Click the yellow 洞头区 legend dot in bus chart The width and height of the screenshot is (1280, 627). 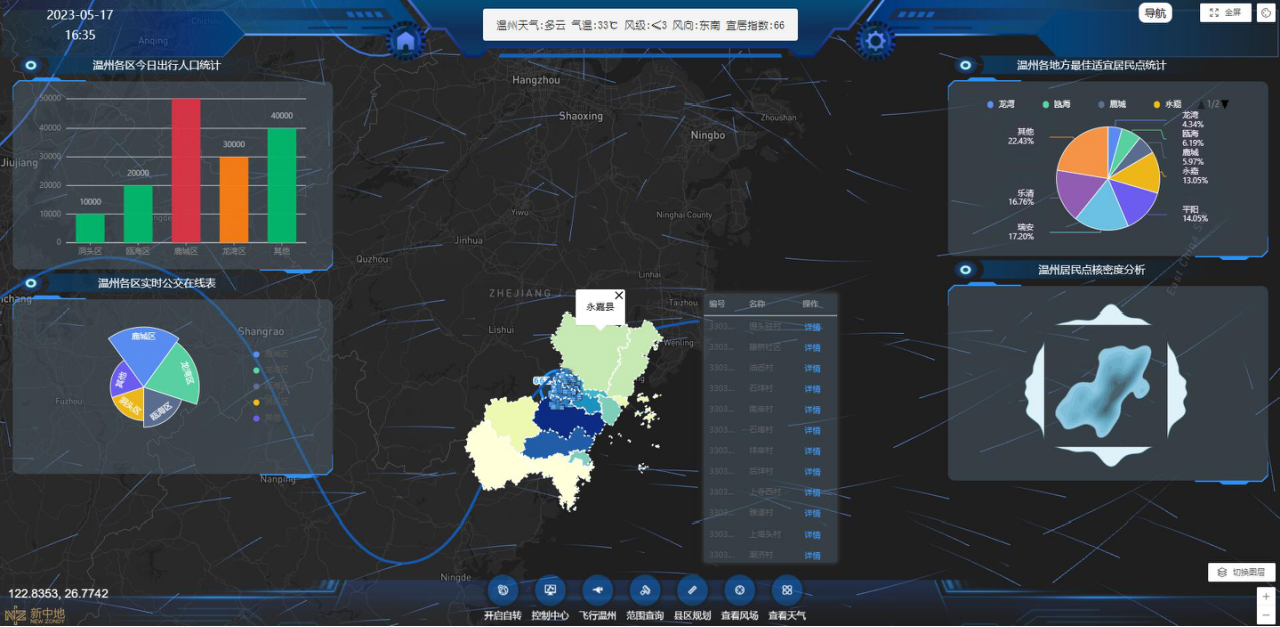coord(257,402)
